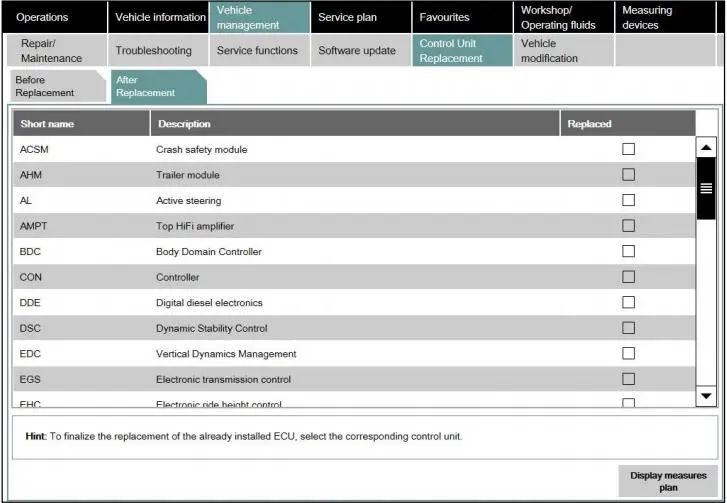Select the Vehicle management tab
The image size is (727, 503).
pyautogui.click(x=260, y=17)
